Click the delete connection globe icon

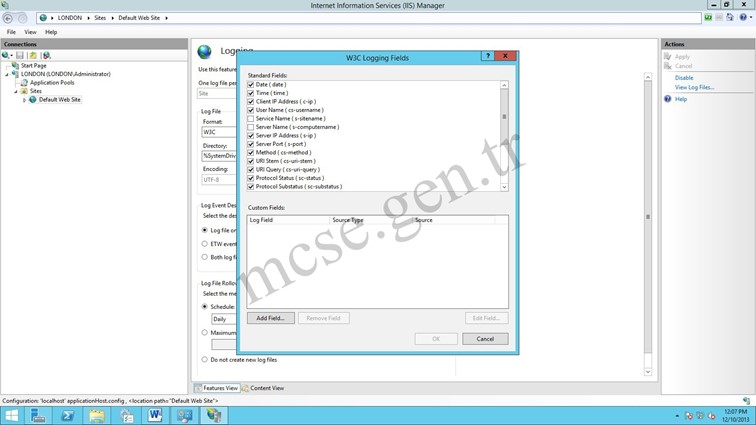46,55
